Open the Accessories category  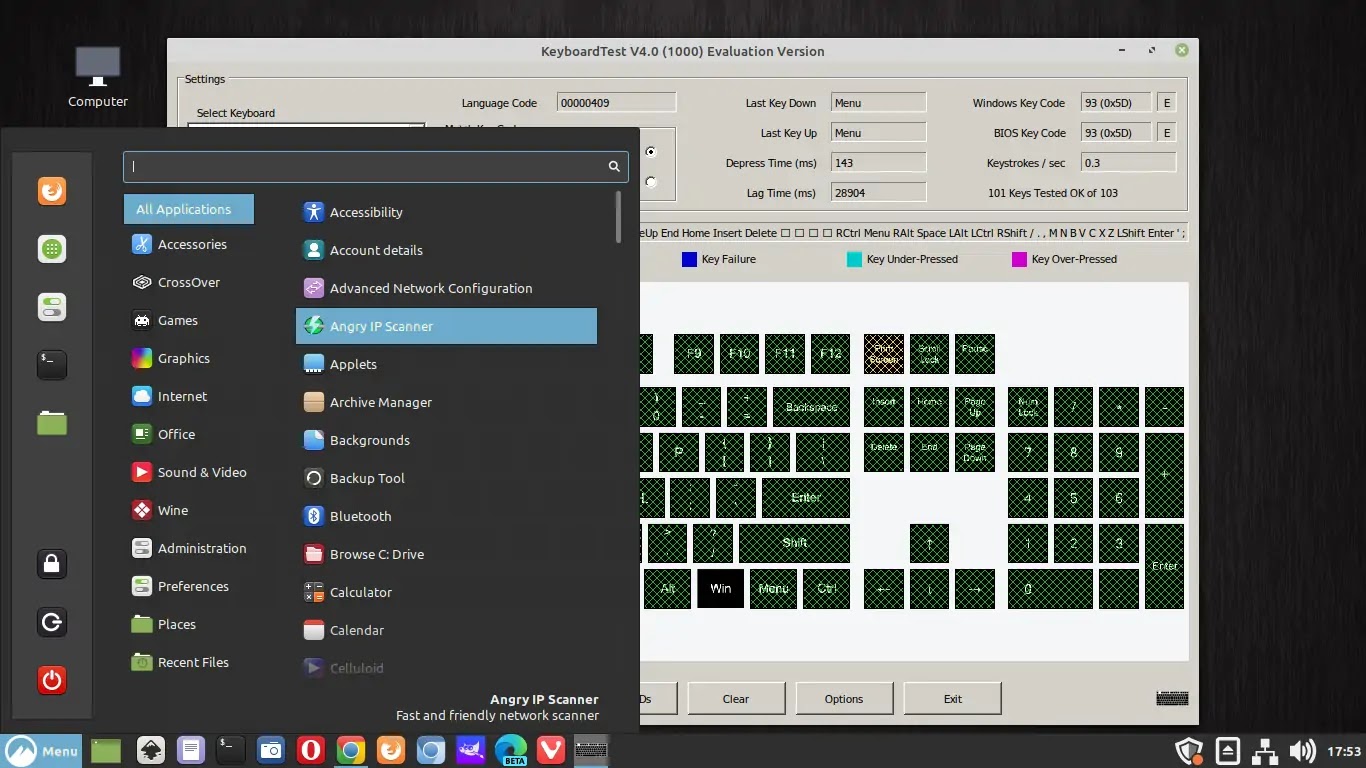(x=189, y=244)
